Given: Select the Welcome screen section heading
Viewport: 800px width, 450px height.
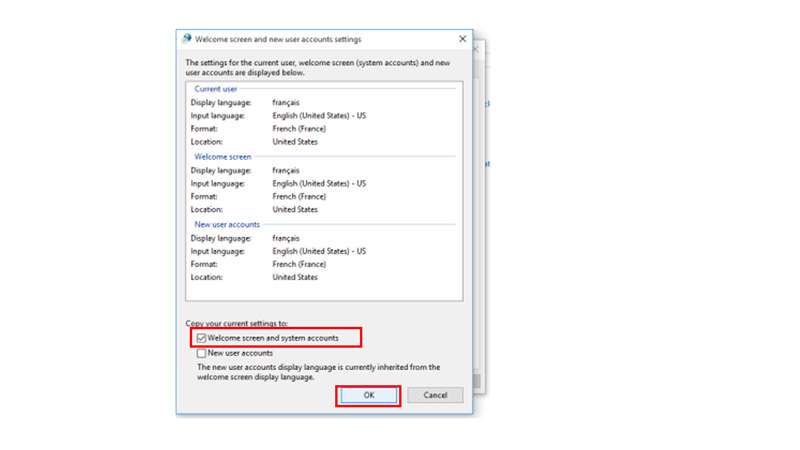Looking at the screenshot, I should click(x=223, y=157).
